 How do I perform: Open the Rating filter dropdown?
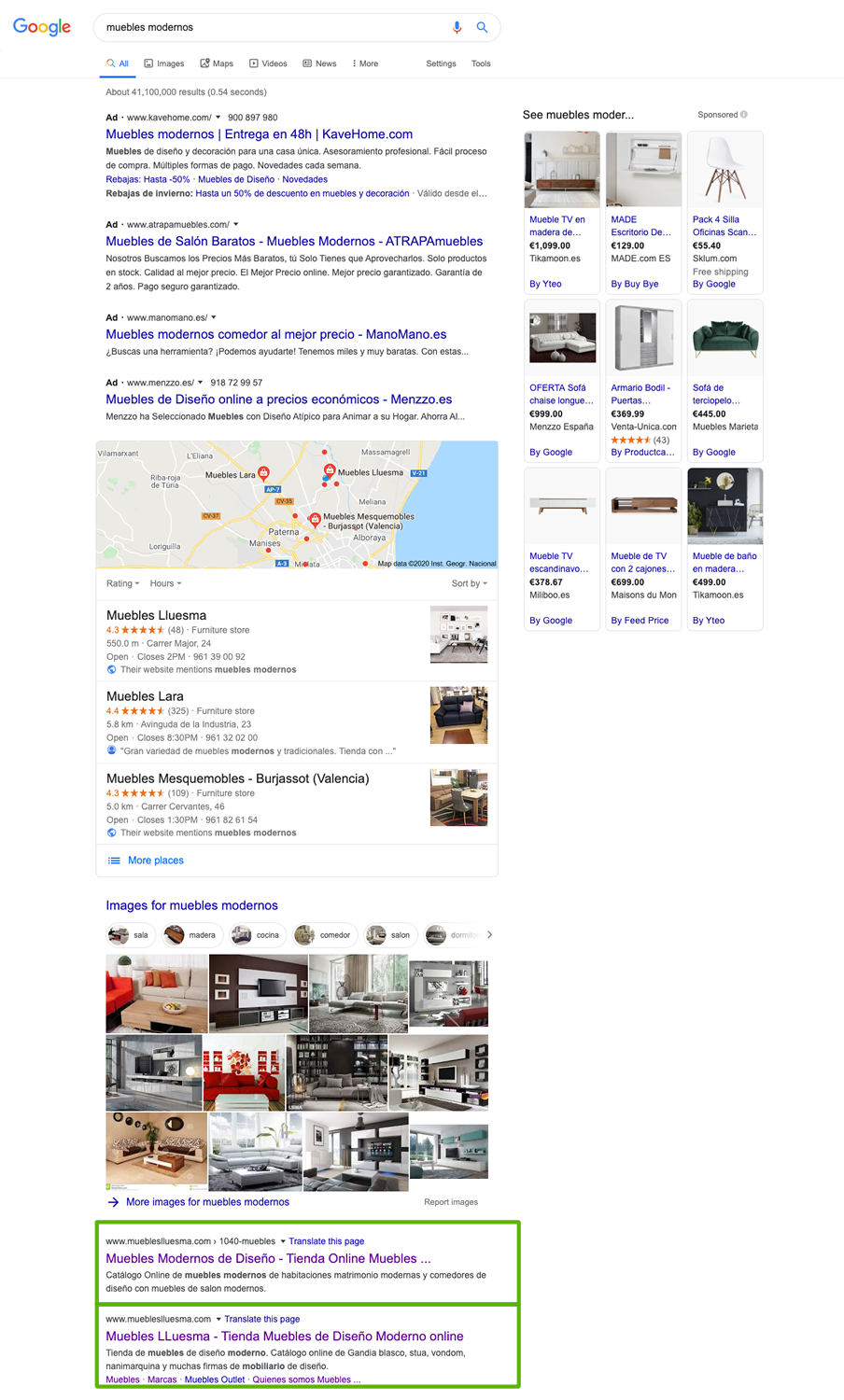(x=122, y=583)
